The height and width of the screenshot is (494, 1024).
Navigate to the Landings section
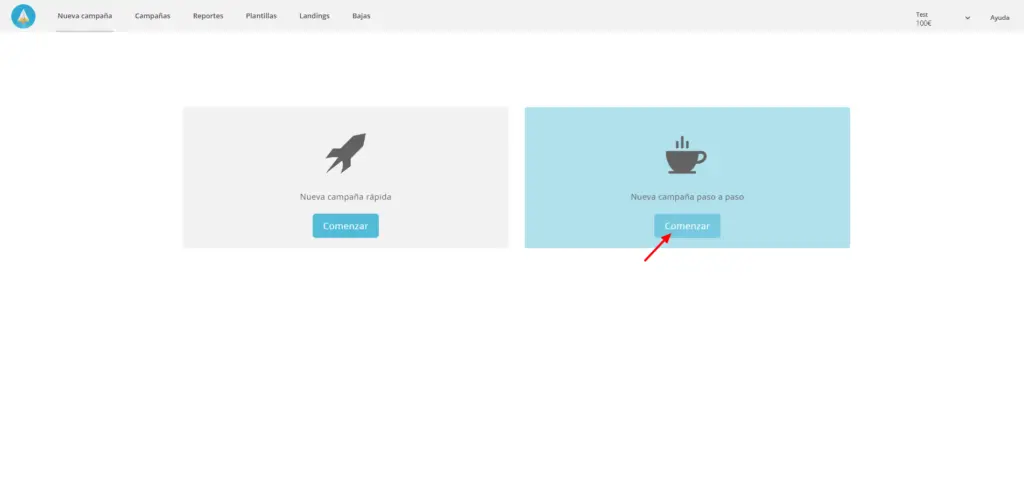[314, 17]
